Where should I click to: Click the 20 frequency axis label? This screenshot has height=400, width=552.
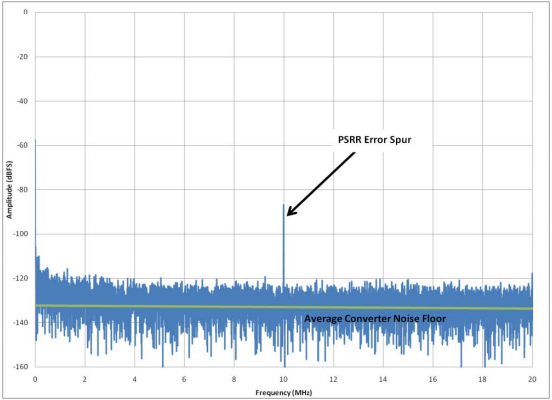coord(532,379)
